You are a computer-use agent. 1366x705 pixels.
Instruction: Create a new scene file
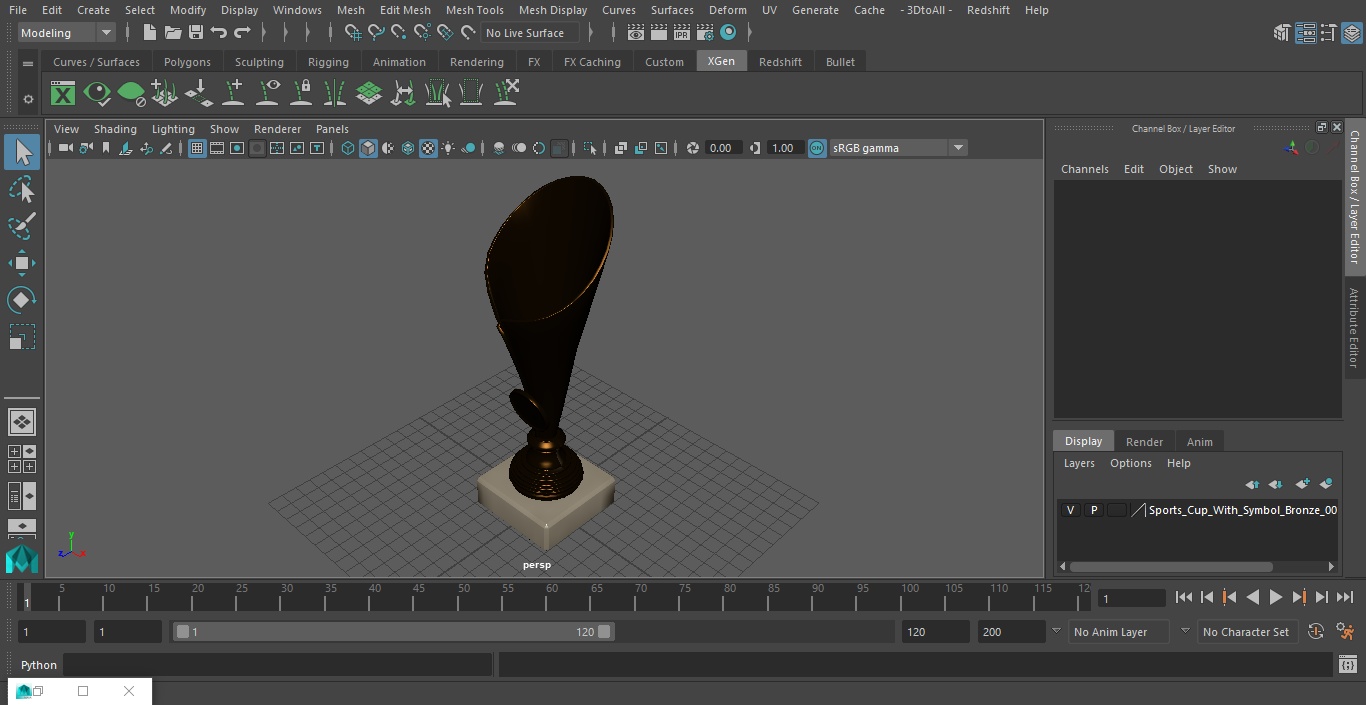point(149,33)
